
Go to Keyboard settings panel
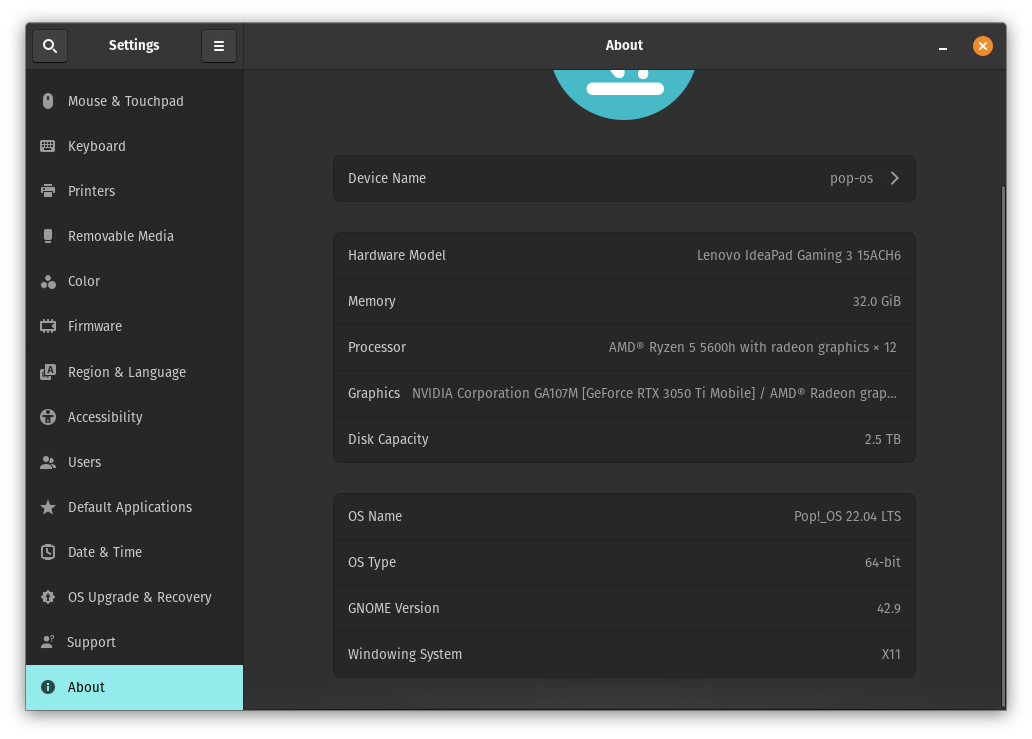tap(134, 146)
